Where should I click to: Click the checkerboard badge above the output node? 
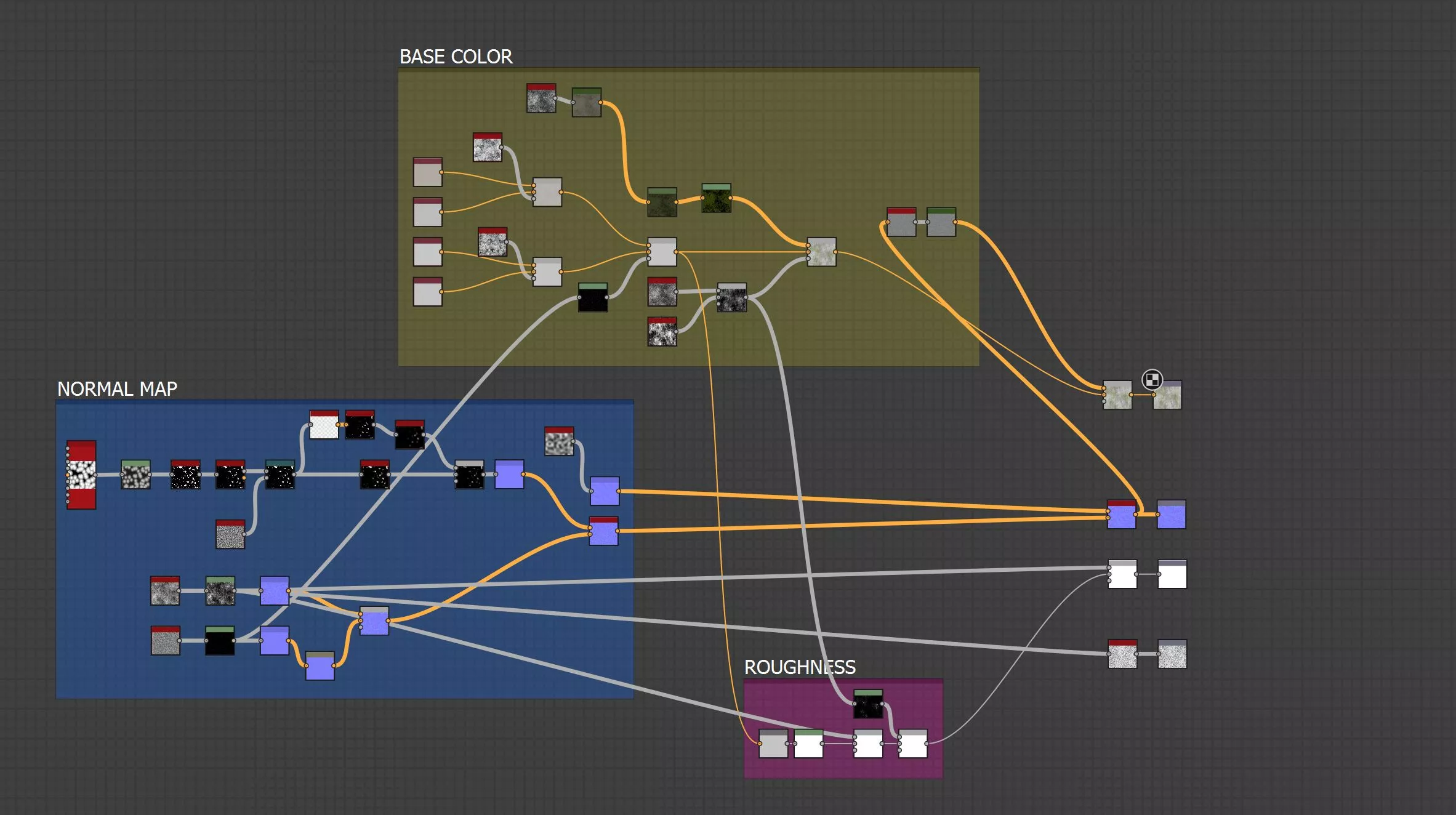click(1151, 379)
